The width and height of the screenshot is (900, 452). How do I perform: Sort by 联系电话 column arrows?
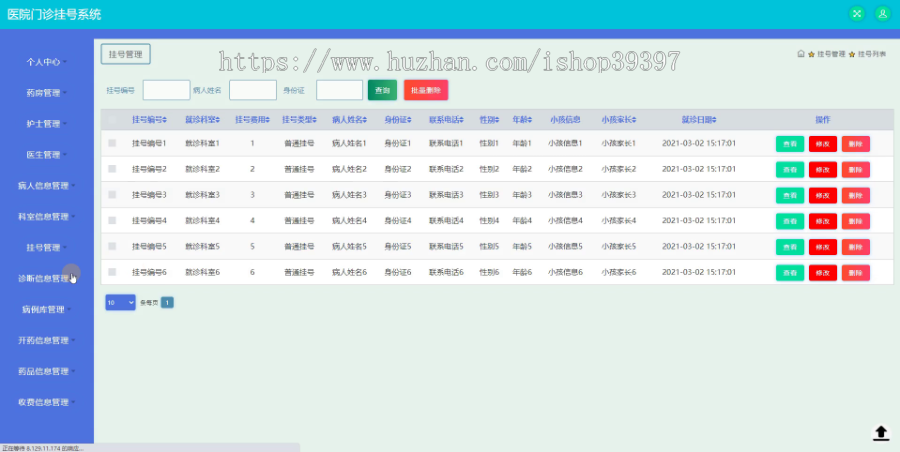point(461,120)
